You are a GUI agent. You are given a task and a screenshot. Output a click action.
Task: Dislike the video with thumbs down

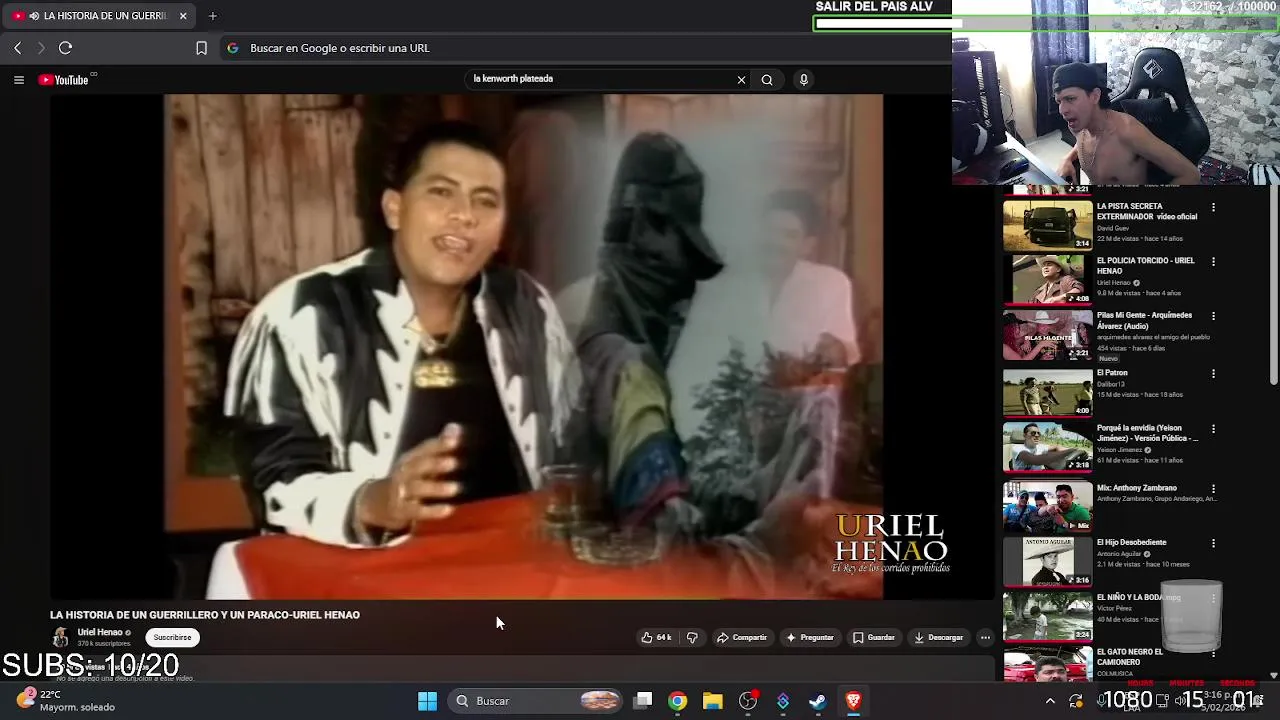click(692, 637)
